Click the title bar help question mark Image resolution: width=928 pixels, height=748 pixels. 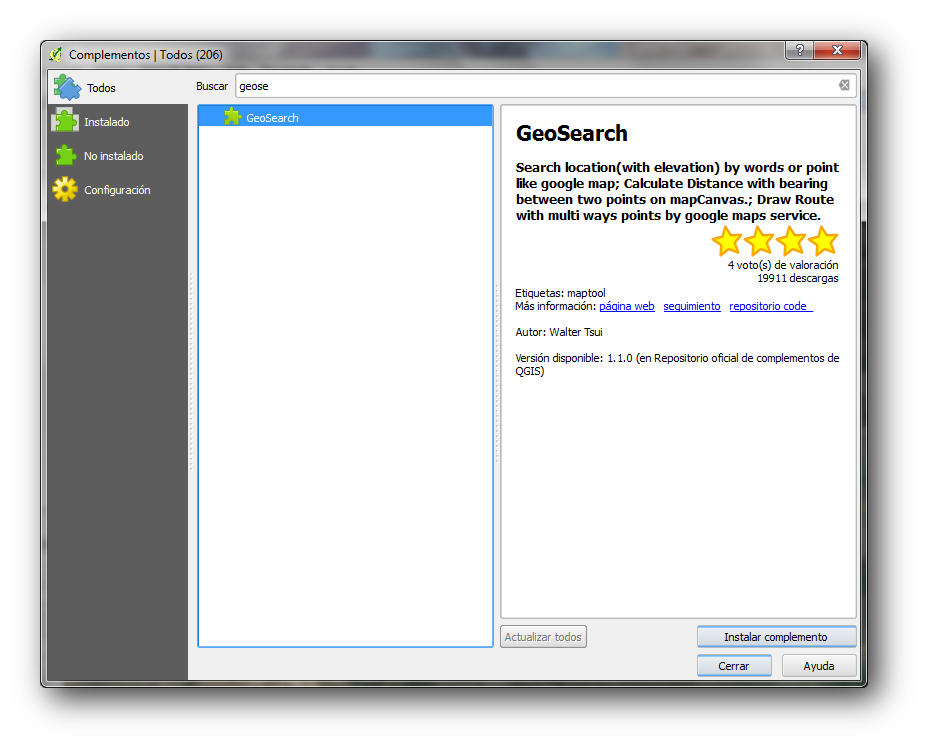800,50
